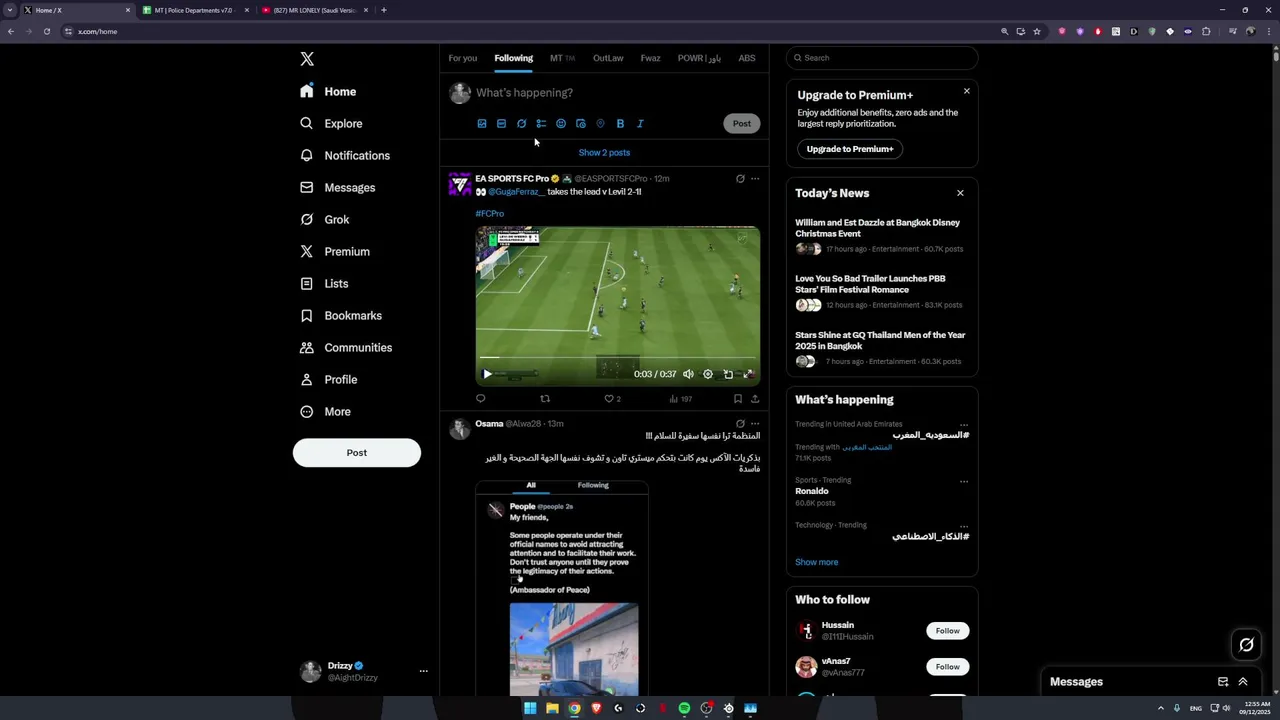Click the Upgrade to Premium+ button
Image resolution: width=1280 pixels, height=720 pixels.
(x=850, y=149)
